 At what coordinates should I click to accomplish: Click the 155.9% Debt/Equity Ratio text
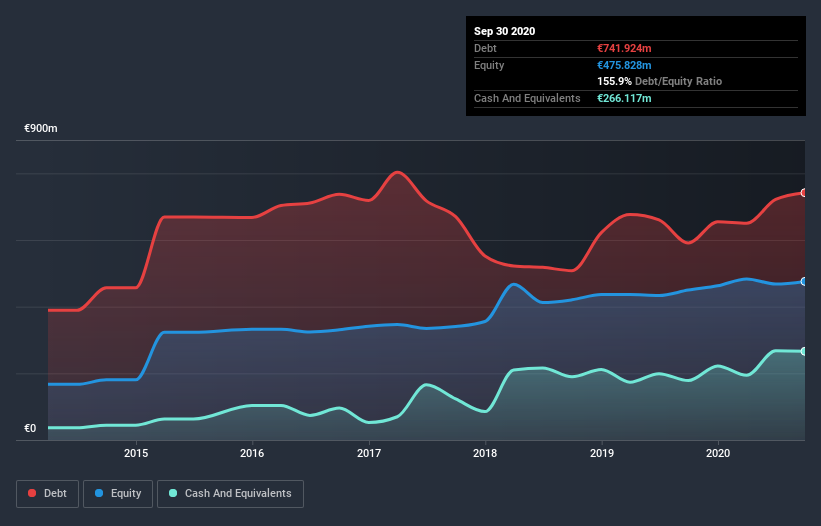click(660, 82)
